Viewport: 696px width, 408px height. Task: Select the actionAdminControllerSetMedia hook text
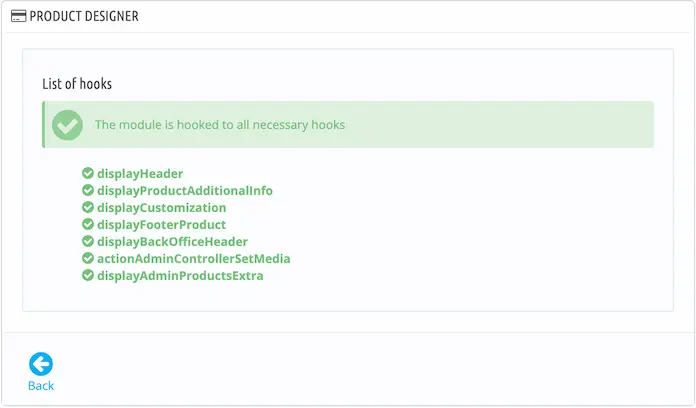click(x=194, y=258)
